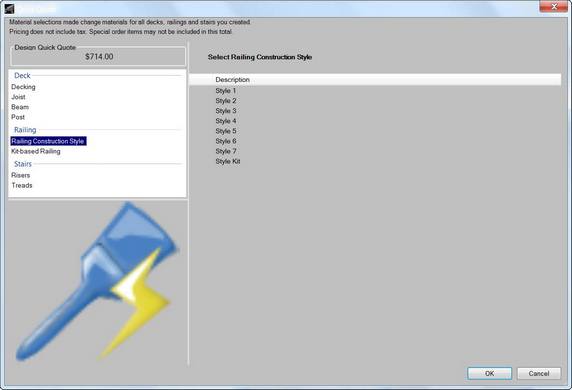Image resolution: width=572 pixels, height=390 pixels.
Task: Click the paintbrush lightning bolt image
Action: (97, 282)
